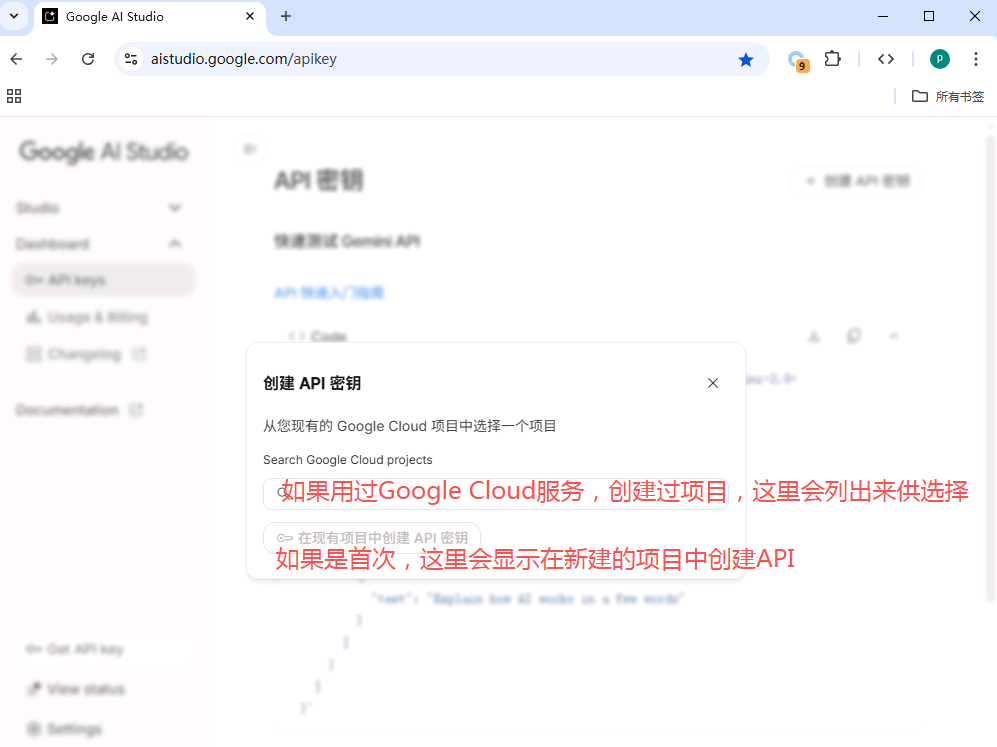Image resolution: width=997 pixels, height=747 pixels.
Task: Open the 所有书签 folder
Action: click(947, 96)
